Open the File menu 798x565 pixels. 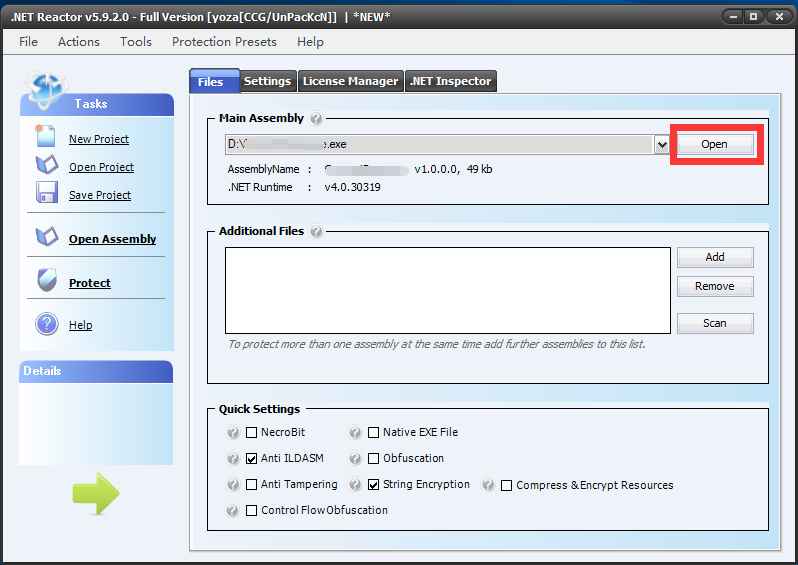click(28, 42)
